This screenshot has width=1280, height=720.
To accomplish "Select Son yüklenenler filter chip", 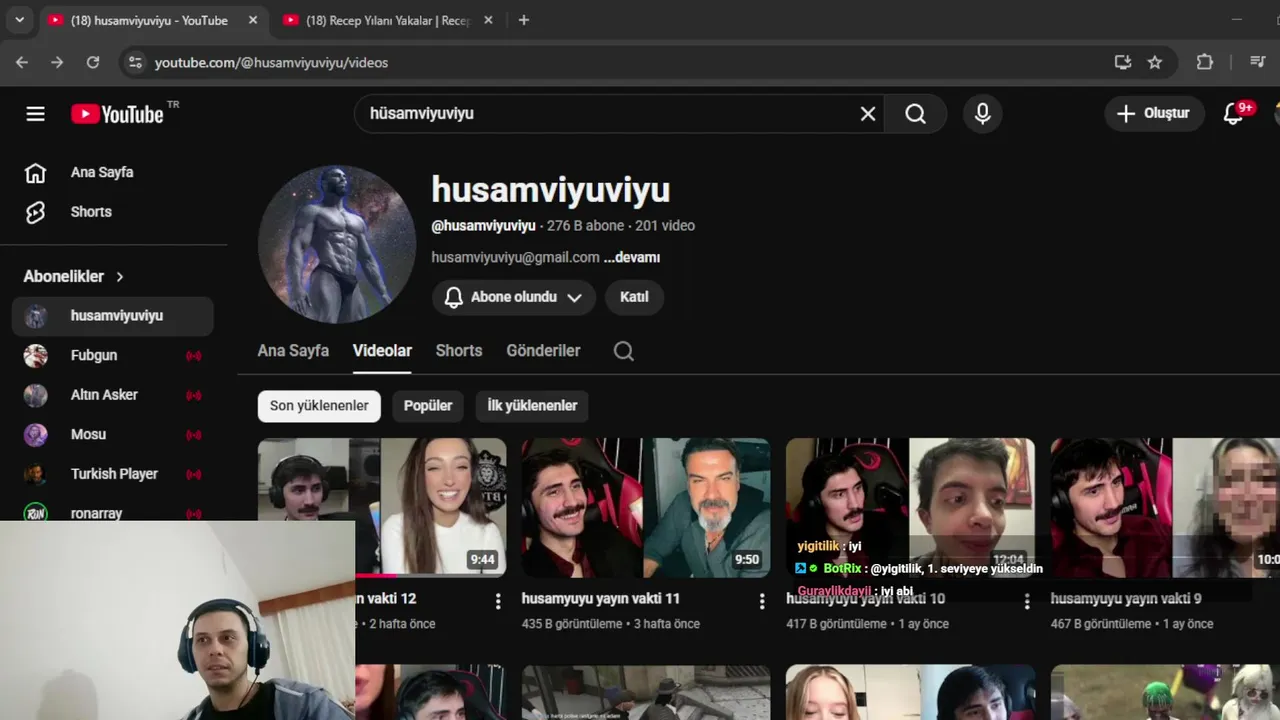I will point(319,406).
